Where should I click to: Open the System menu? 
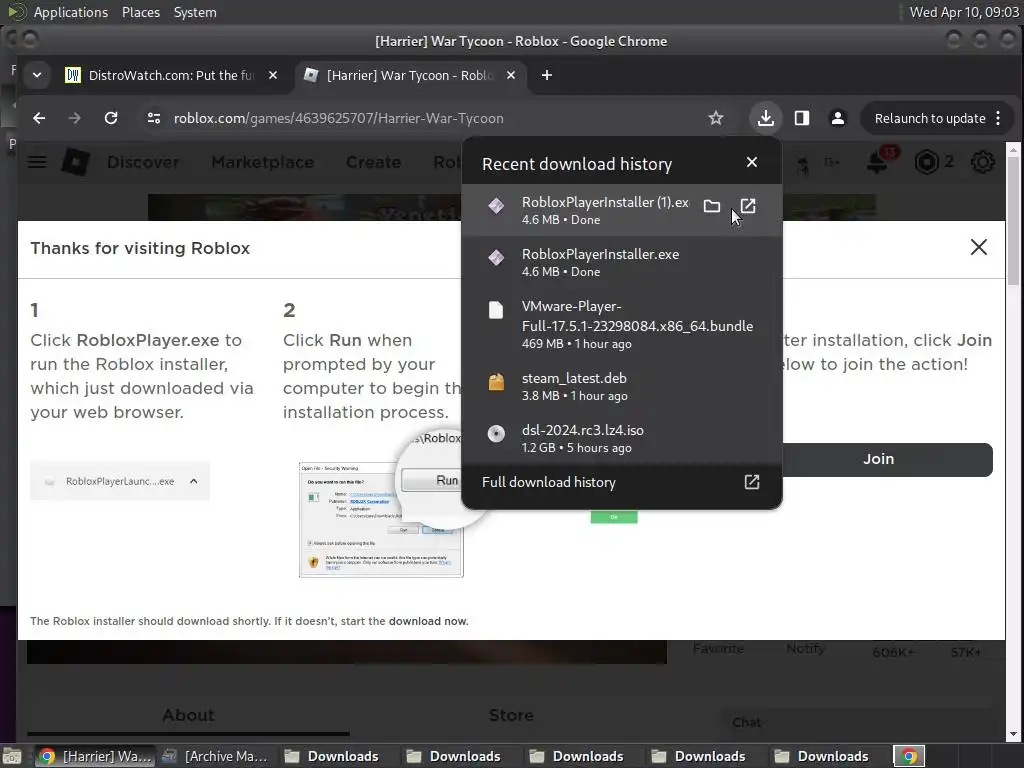pyautogui.click(x=195, y=12)
